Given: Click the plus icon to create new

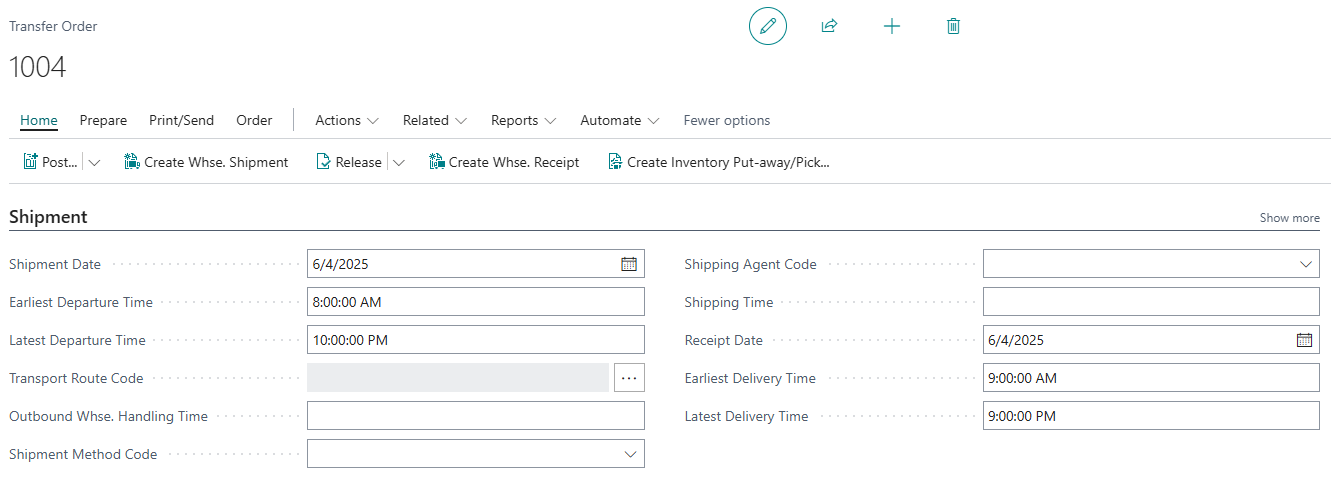Looking at the screenshot, I should point(892,26).
